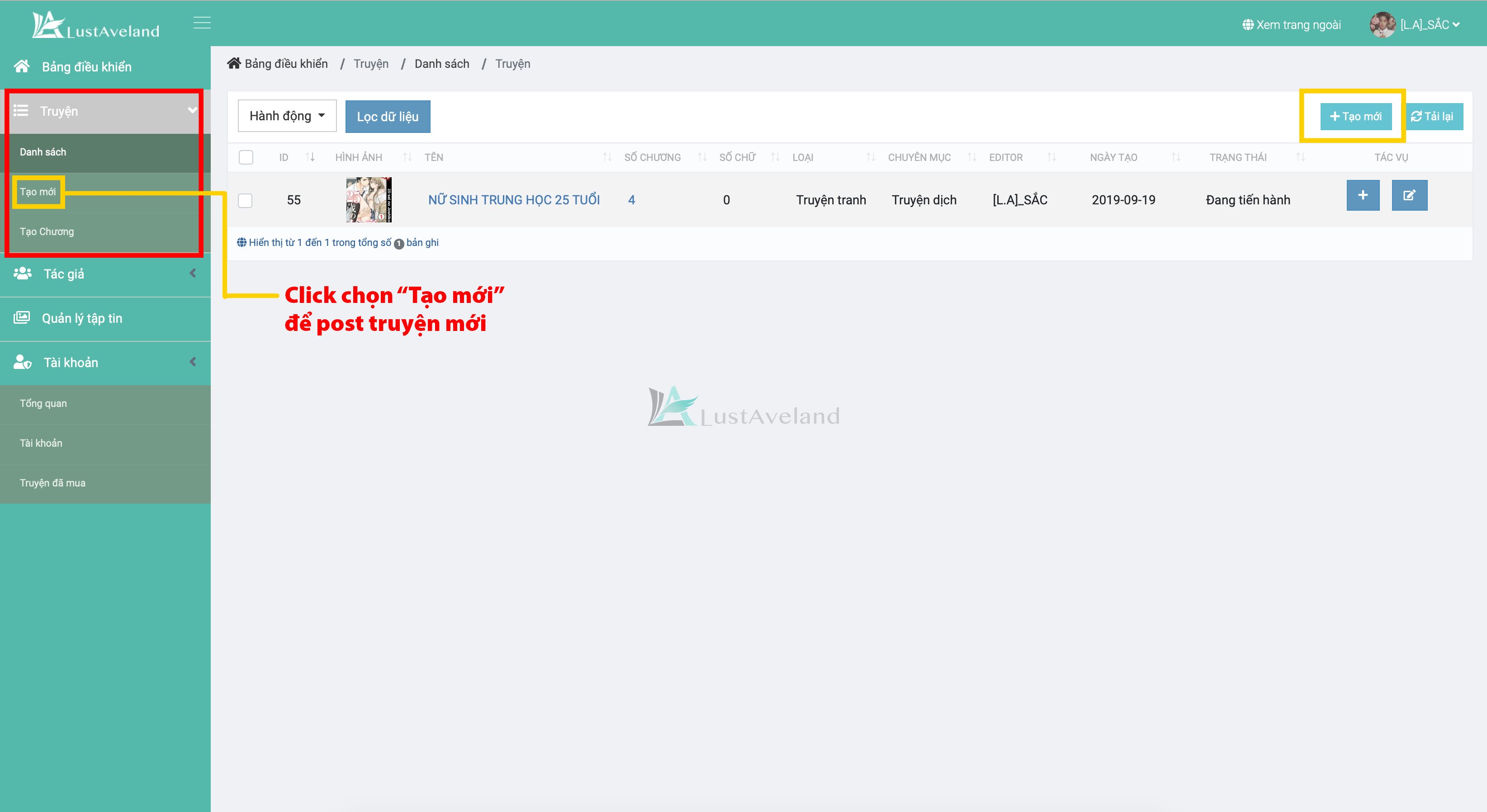
Task: Sort by Editor column arrows
Action: pos(1051,157)
